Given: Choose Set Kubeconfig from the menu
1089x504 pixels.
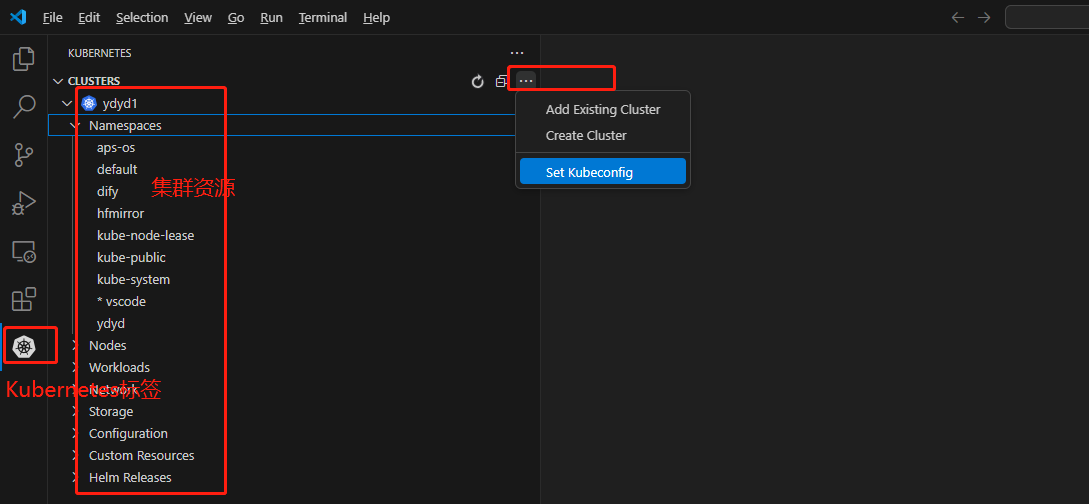Looking at the screenshot, I should (x=589, y=172).
